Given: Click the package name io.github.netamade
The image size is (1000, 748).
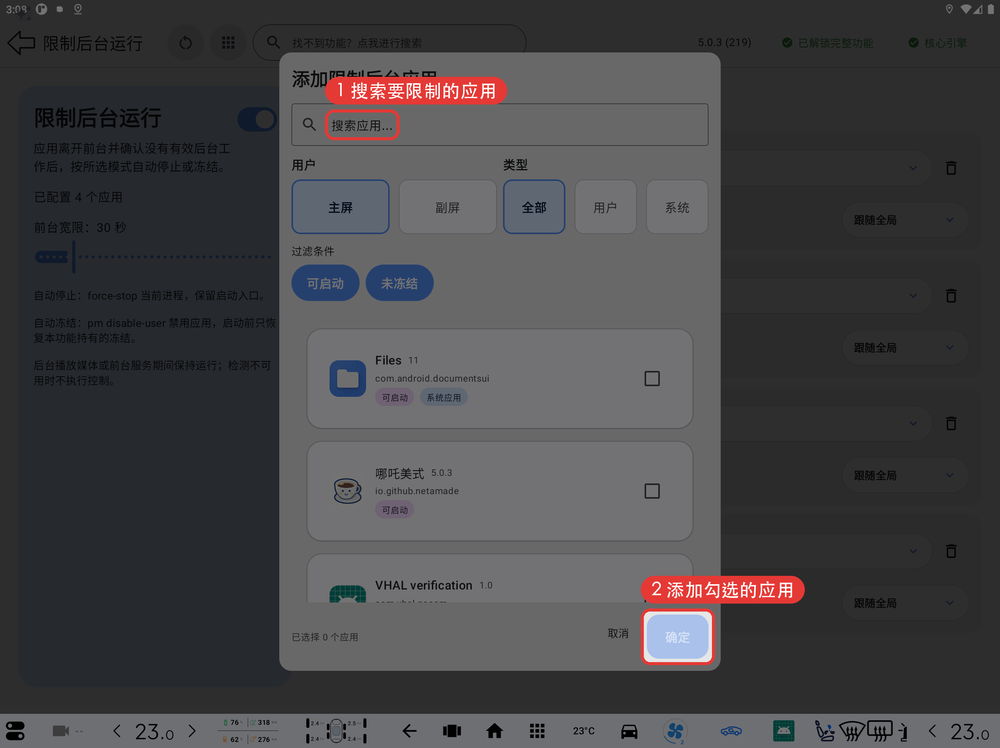Looking at the screenshot, I should (x=417, y=491).
